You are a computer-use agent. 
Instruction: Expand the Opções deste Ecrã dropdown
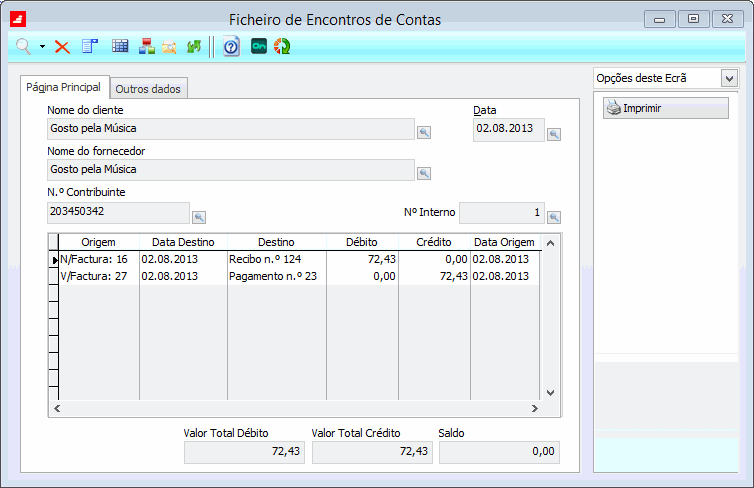729,78
